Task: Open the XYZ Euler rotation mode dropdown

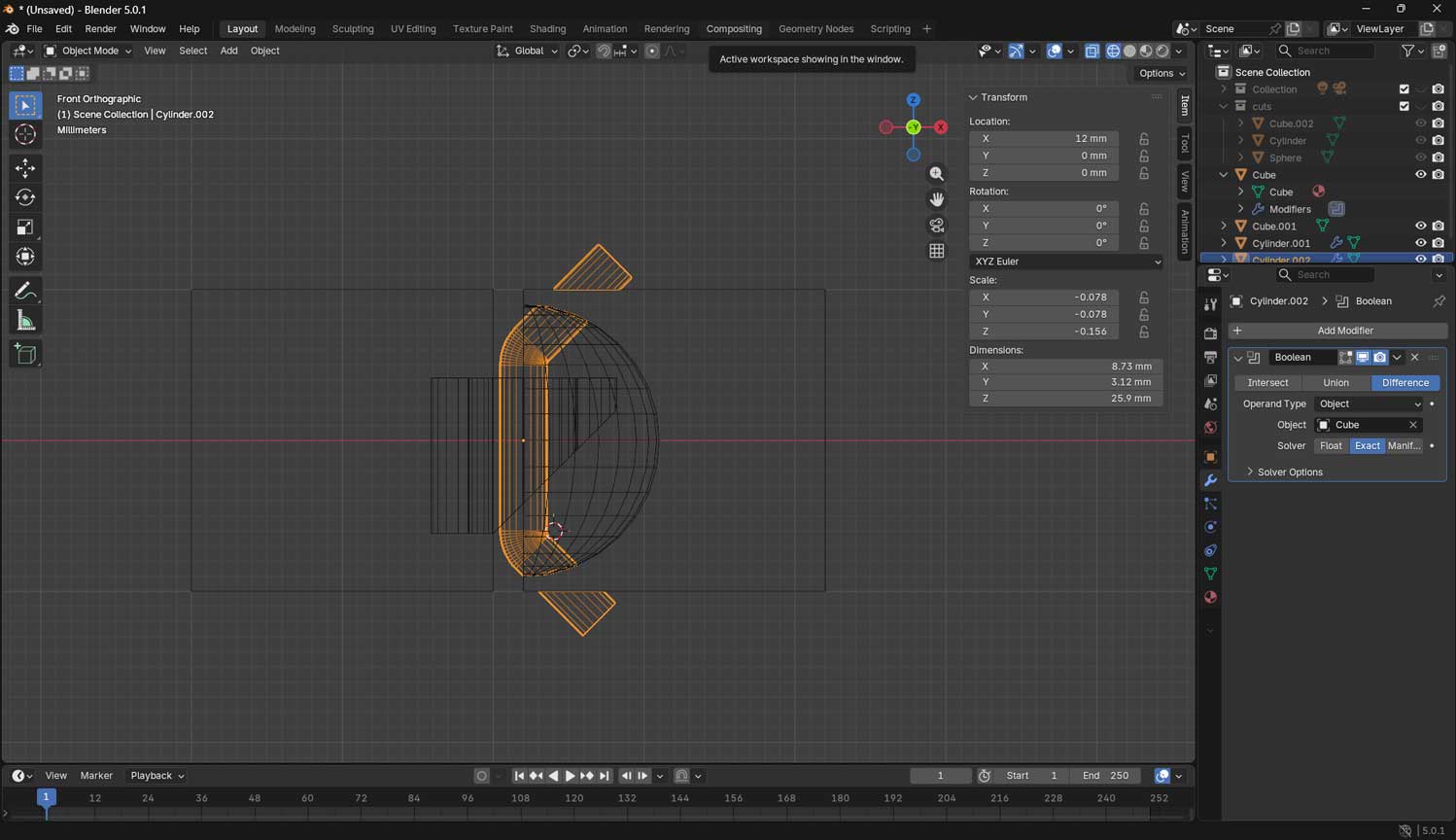Action: click(x=1065, y=262)
